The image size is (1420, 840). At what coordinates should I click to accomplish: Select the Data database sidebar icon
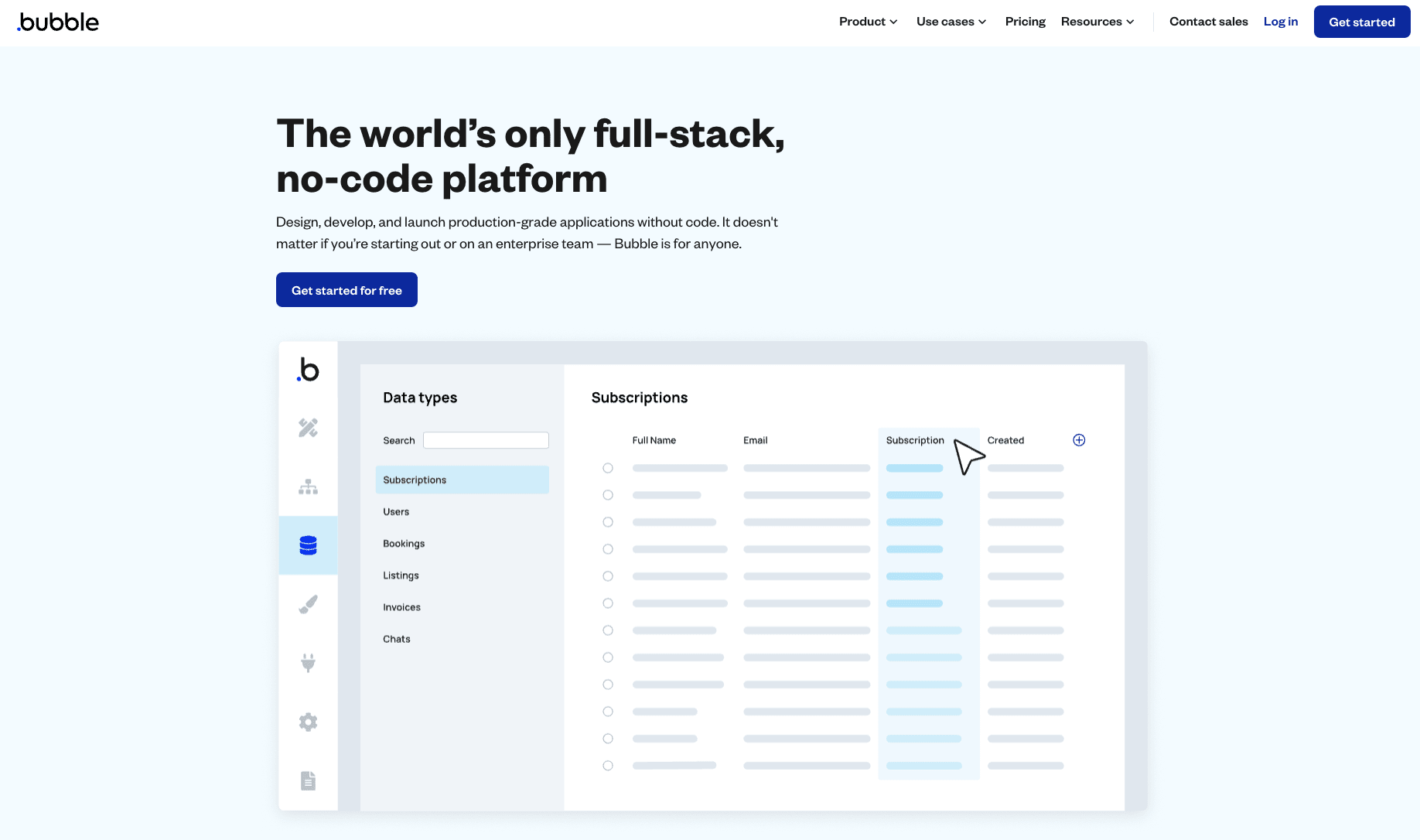[x=308, y=545]
